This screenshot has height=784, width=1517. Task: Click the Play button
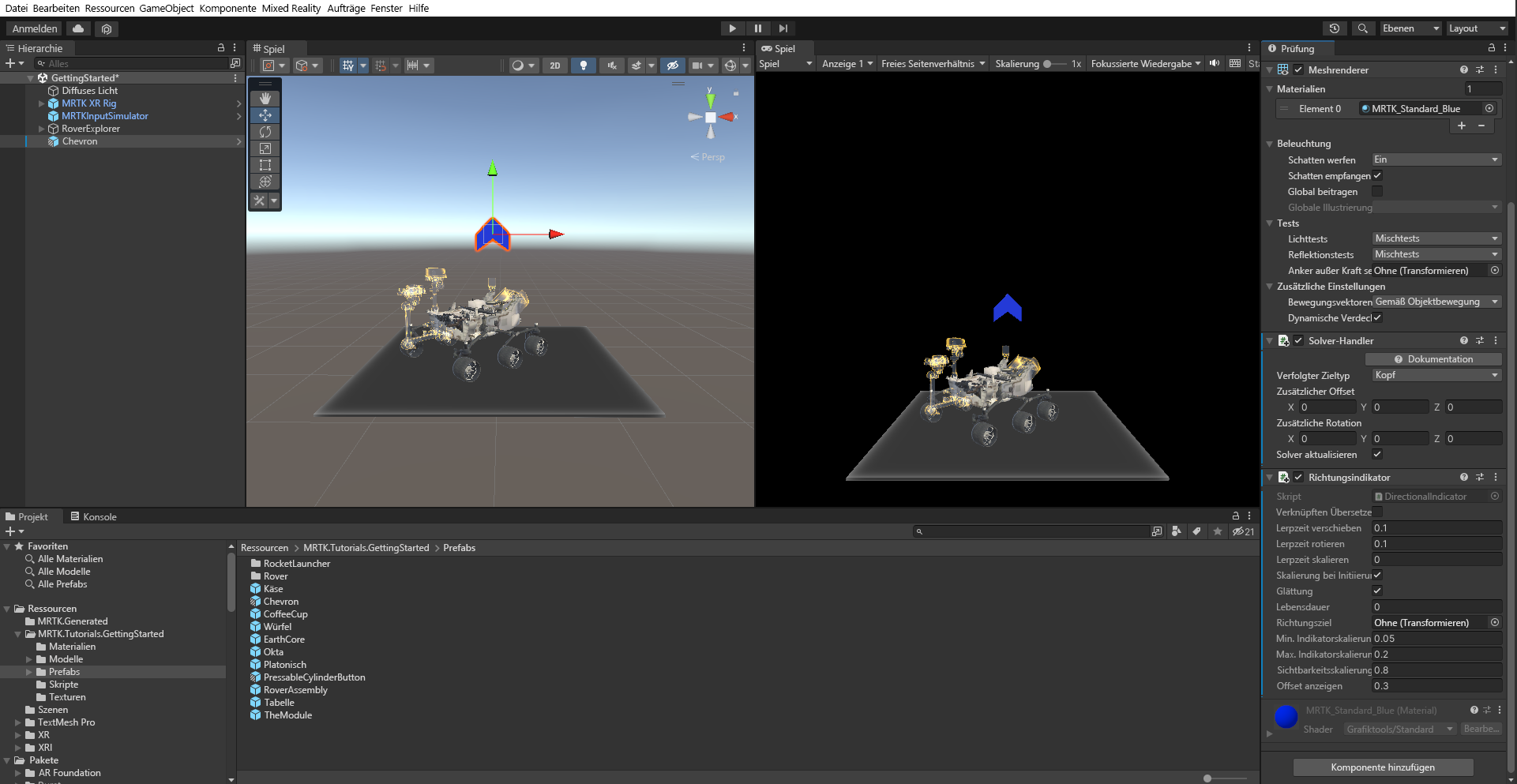[732, 28]
